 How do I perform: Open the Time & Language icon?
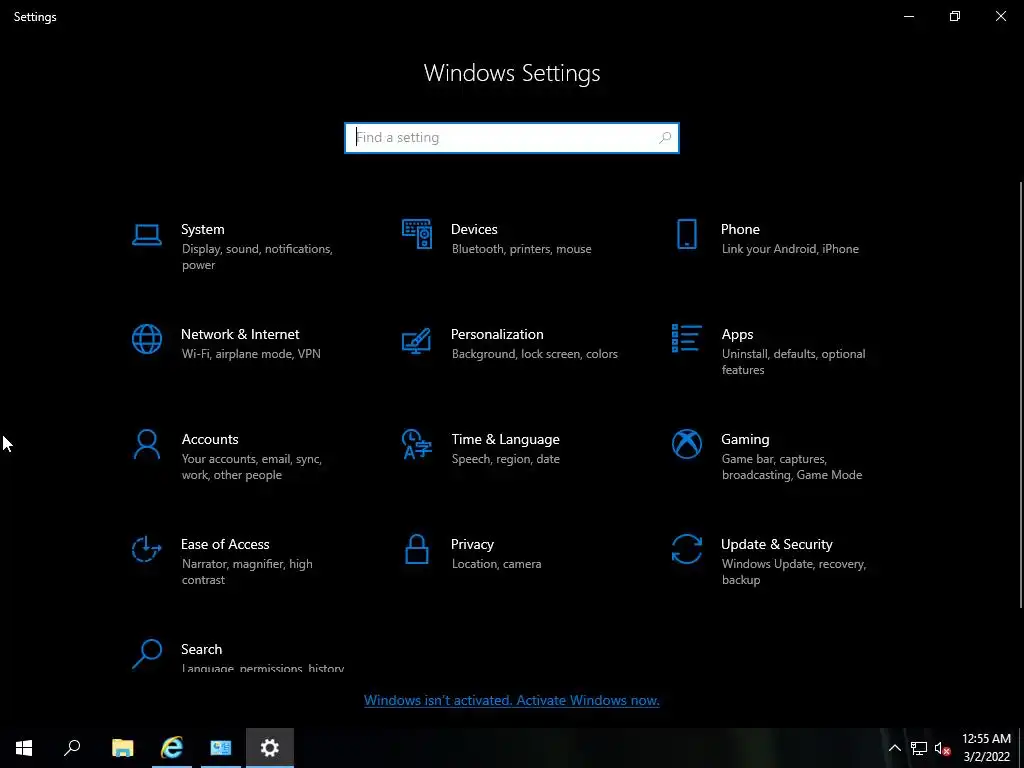(x=417, y=444)
